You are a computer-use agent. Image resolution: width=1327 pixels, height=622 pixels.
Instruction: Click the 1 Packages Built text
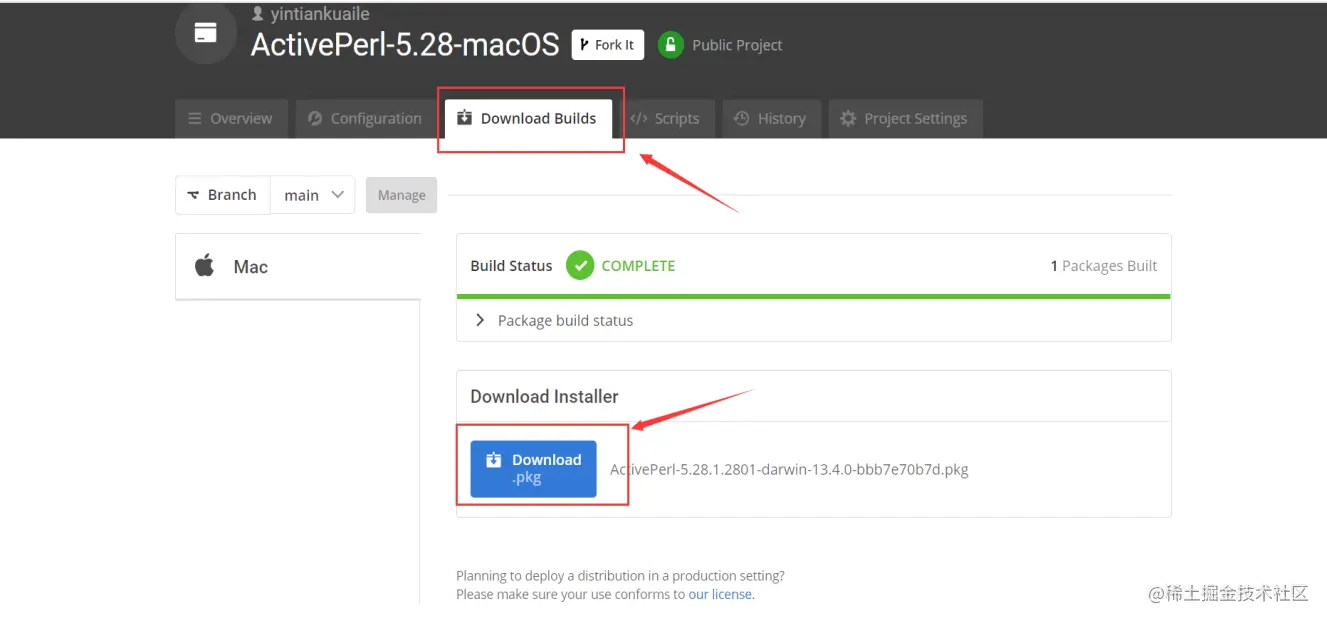click(x=1104, y=266)
